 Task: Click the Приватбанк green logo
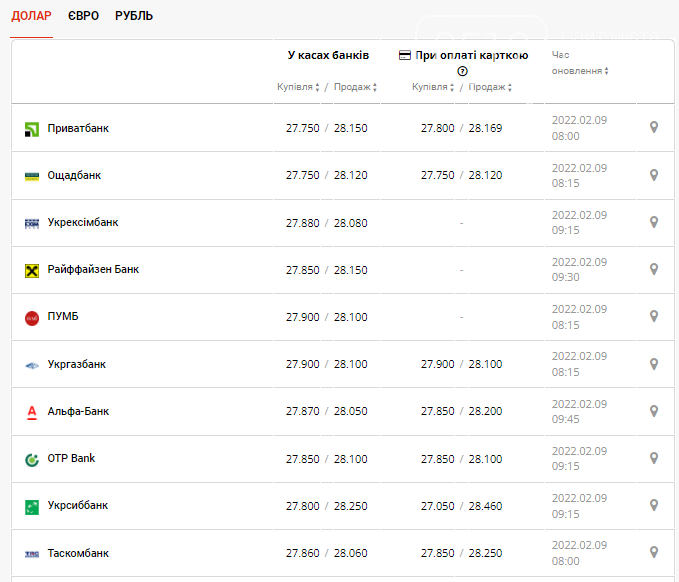point(32,129)
